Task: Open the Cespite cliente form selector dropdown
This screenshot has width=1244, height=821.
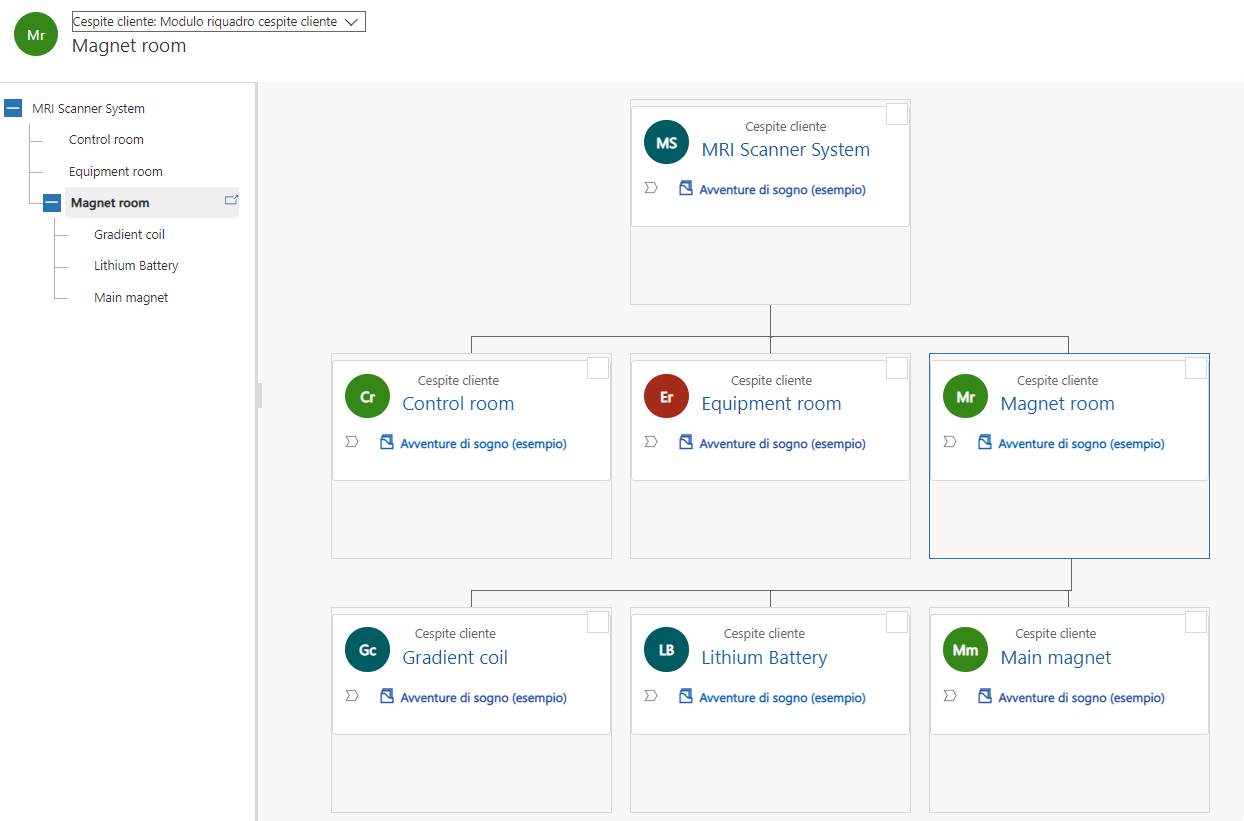Action: coord(218,22)
